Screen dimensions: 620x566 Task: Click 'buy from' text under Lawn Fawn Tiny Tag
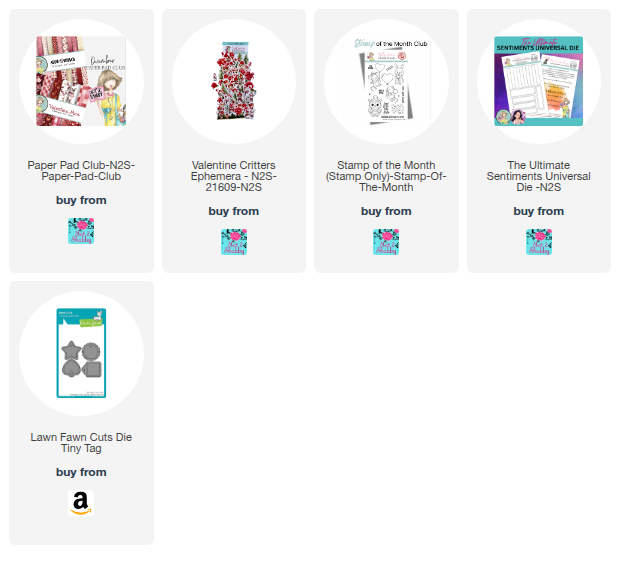tap(81, 472)
